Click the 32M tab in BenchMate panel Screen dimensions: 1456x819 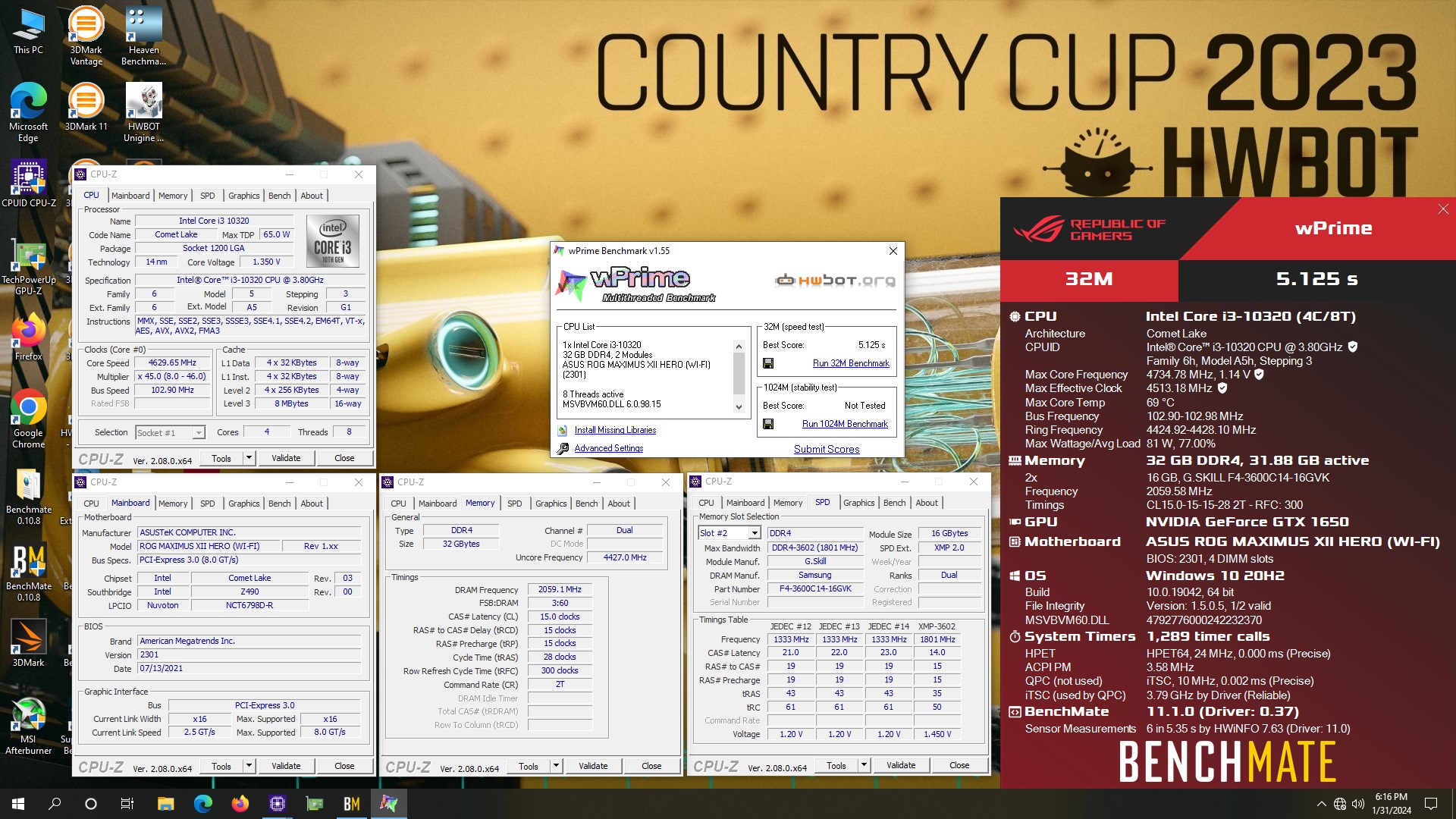[x=1089, y=279]
